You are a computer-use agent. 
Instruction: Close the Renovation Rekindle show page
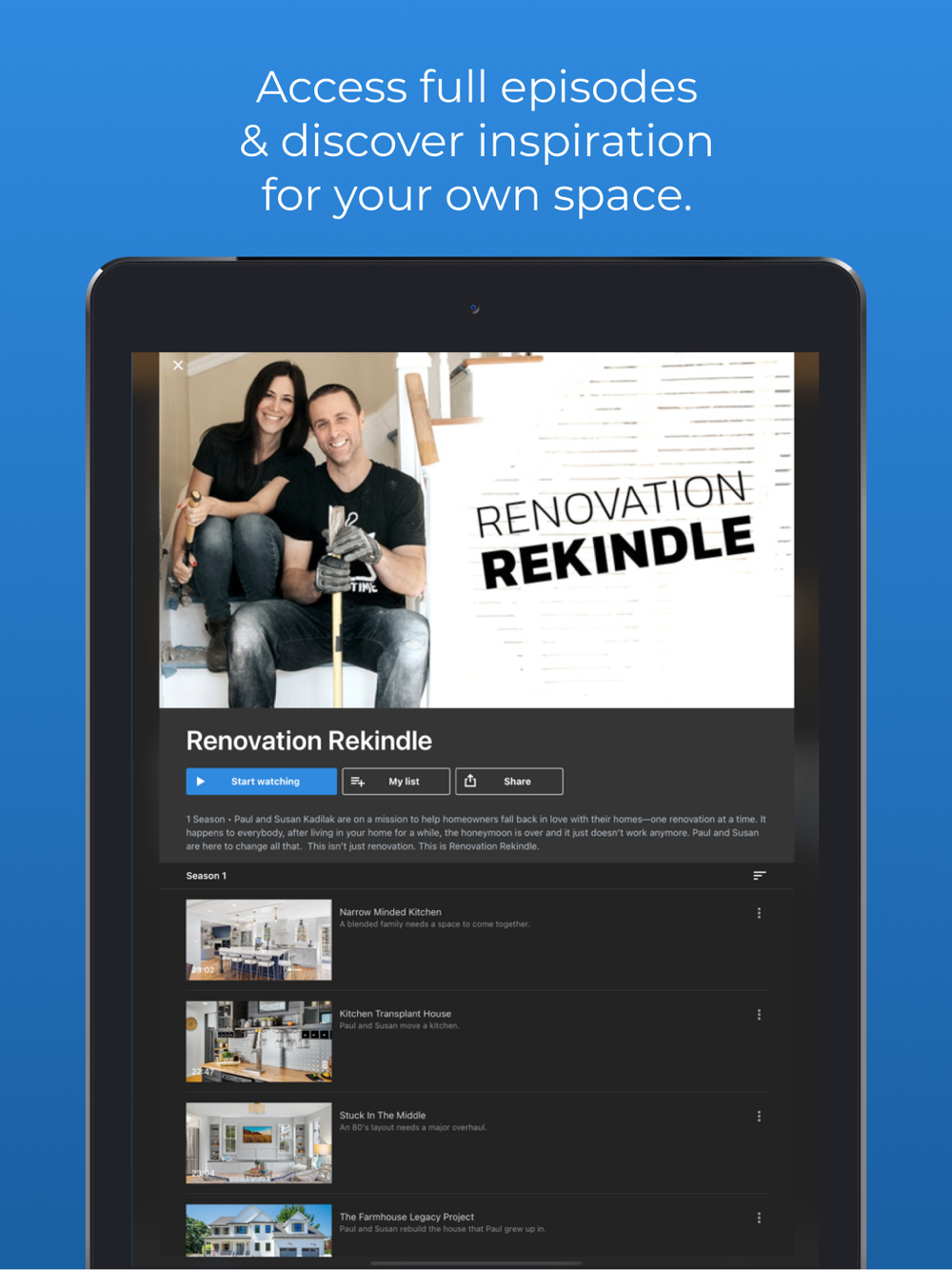pyautogui.click(x=178, y=365)
